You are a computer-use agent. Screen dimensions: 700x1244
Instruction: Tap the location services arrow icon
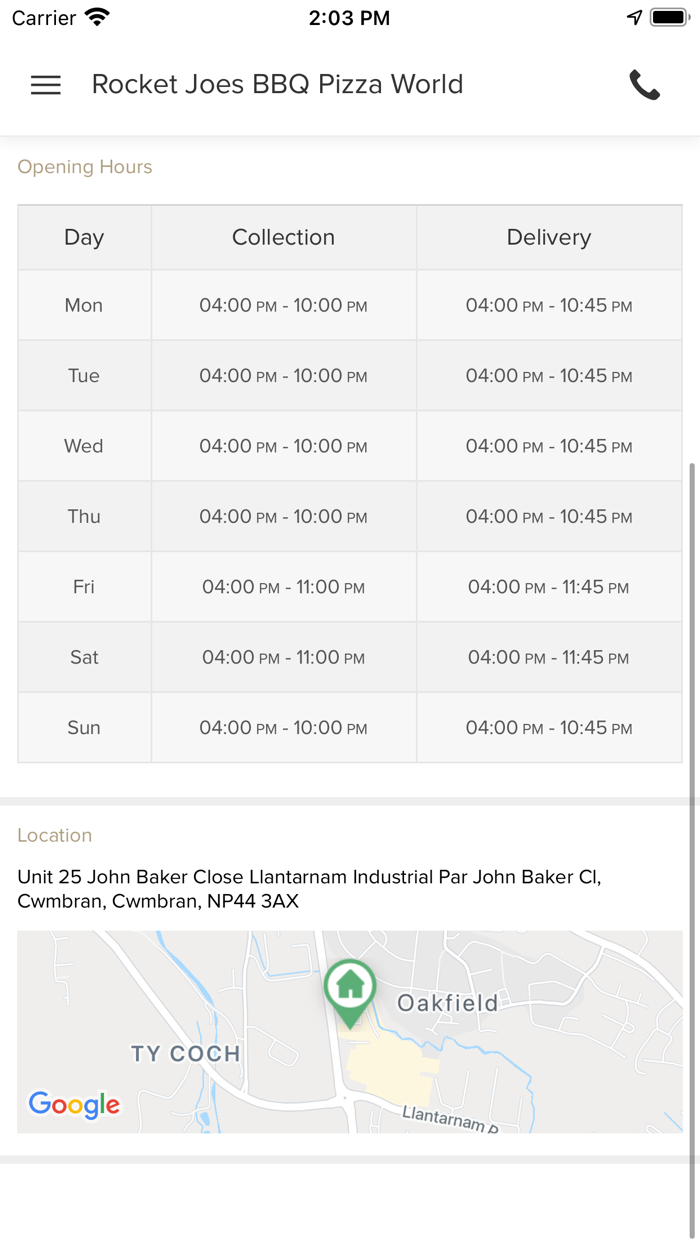point(634,18)
